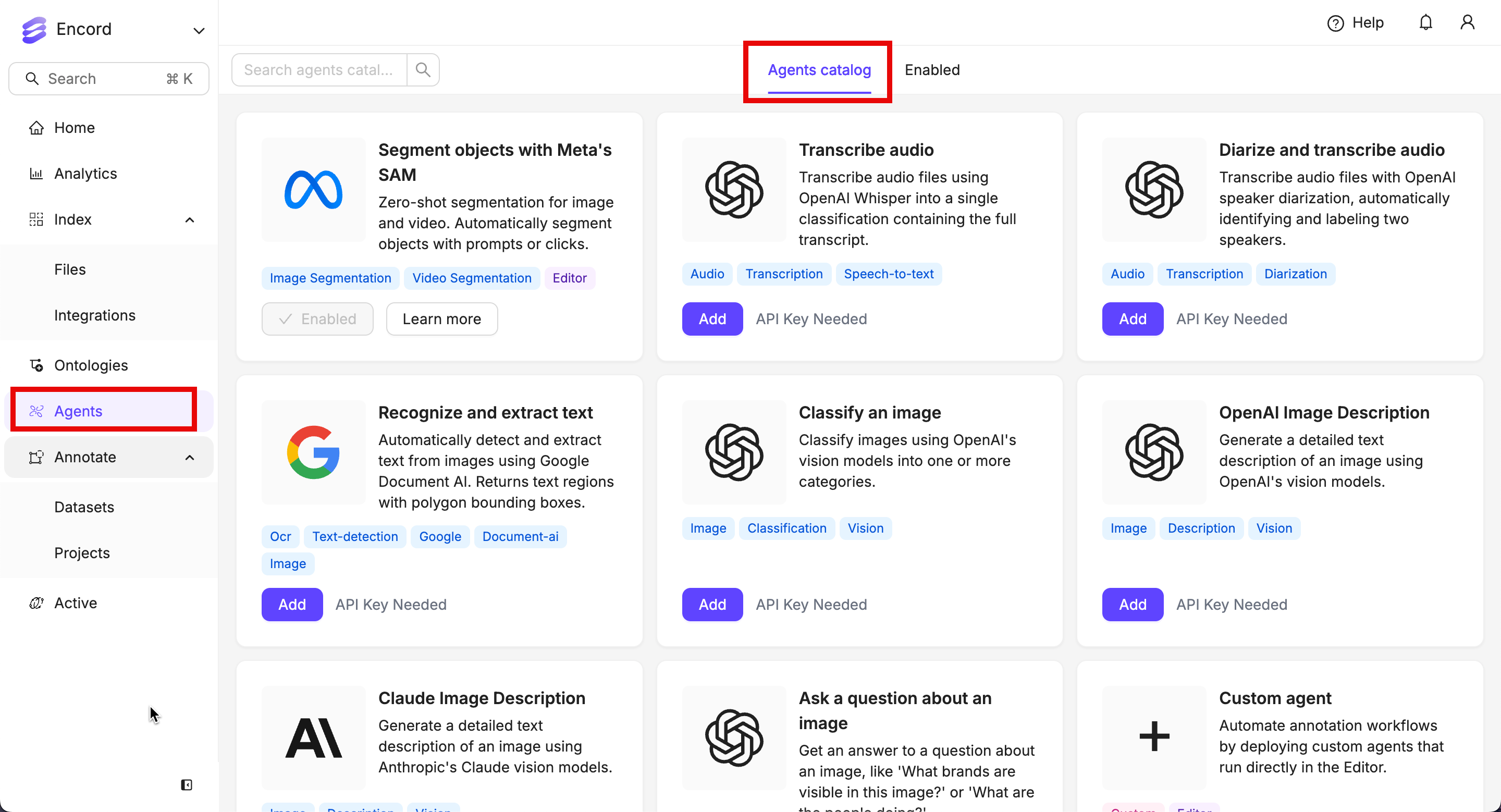Click the search magnifier button in catalog
1501x812 pixels.
pyautogui.click(x=423, y=70)
